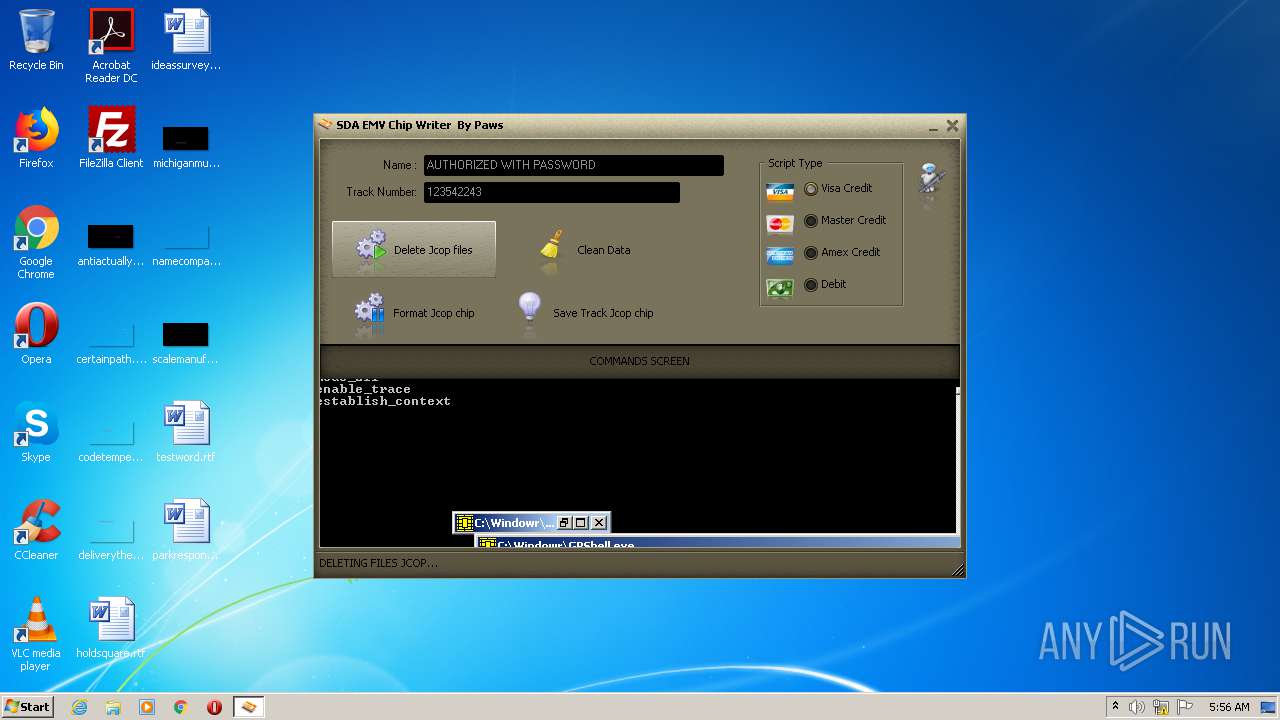Click the Visa card icon
Image resolution: width=1280 pixels, height=720 pixels.
click(780, 191)
